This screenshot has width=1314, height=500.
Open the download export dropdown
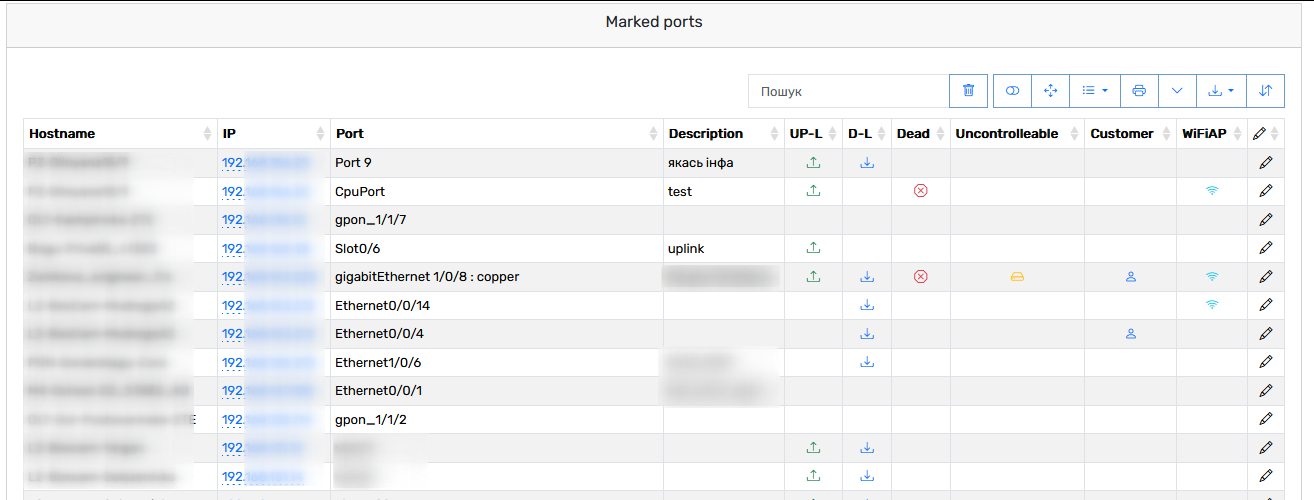tap(1221, 91)
